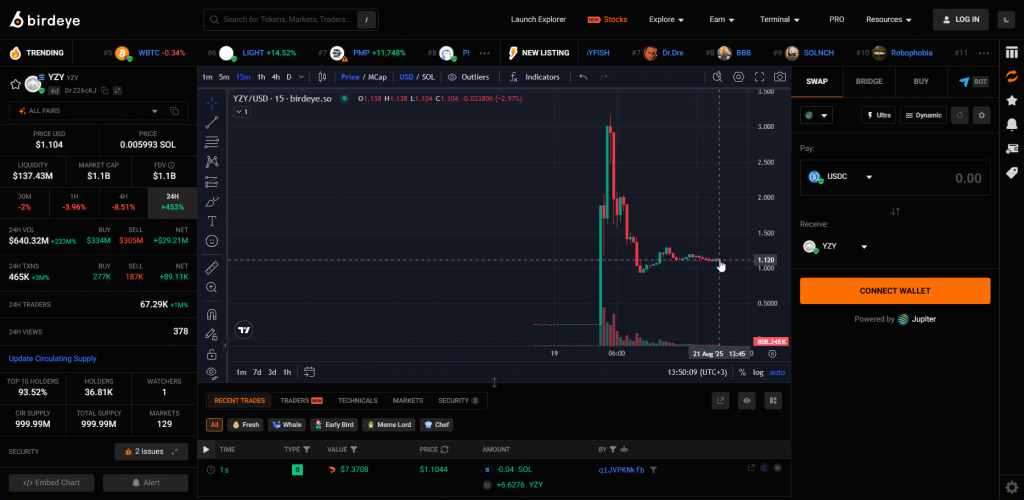Hide all drawings with eye icon

point(212,373)
